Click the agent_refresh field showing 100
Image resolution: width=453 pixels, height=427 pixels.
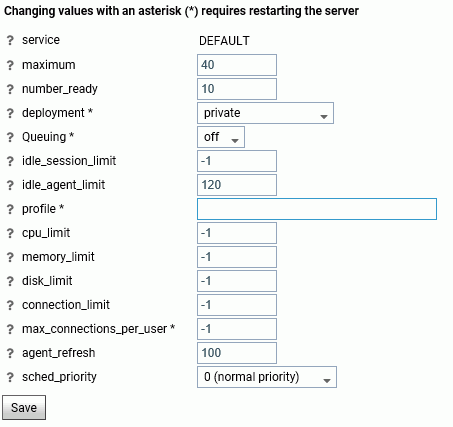(237, 353)
